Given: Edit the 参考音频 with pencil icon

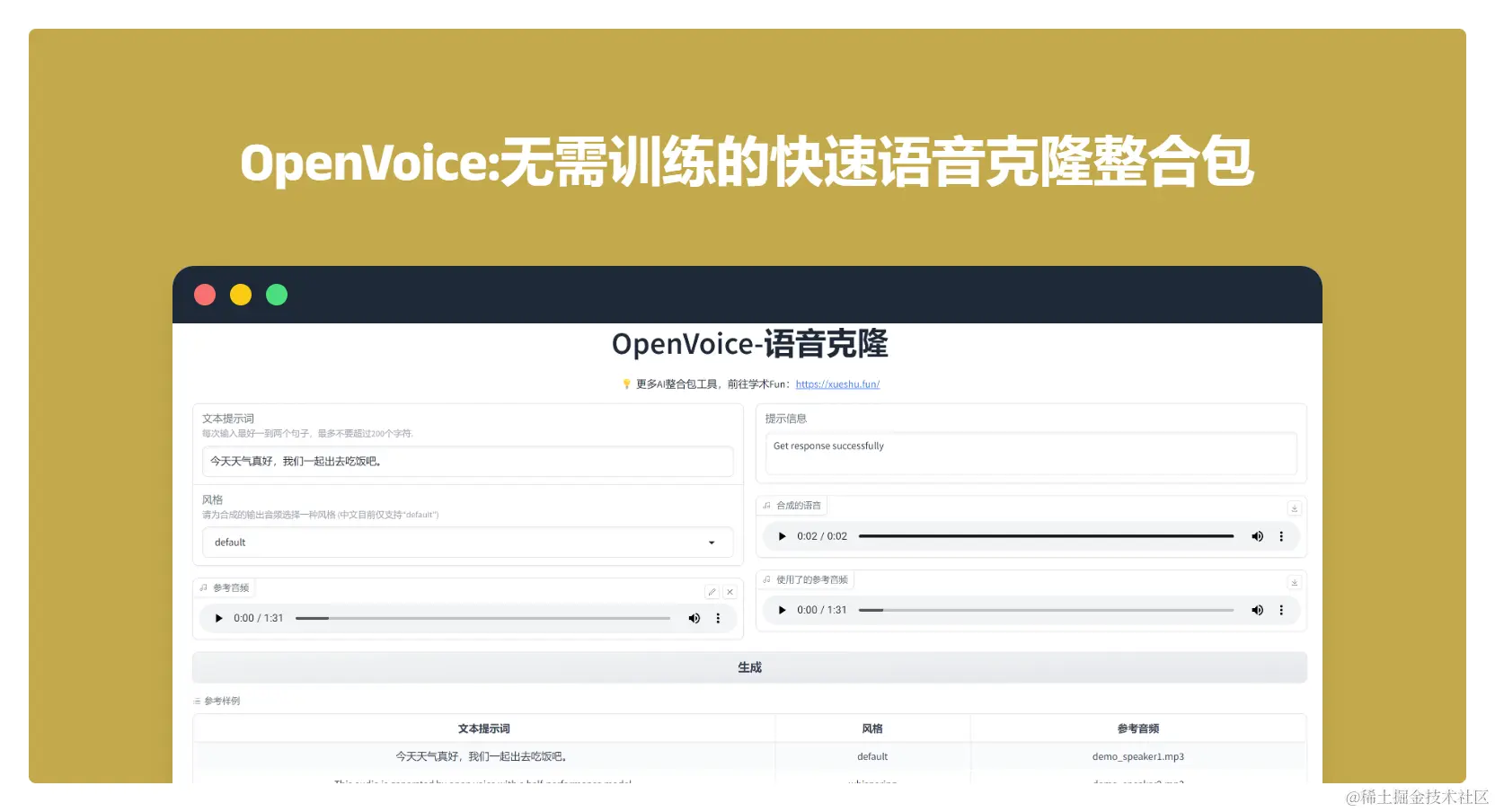Looking at the screenshot, I should coord(712,592).
